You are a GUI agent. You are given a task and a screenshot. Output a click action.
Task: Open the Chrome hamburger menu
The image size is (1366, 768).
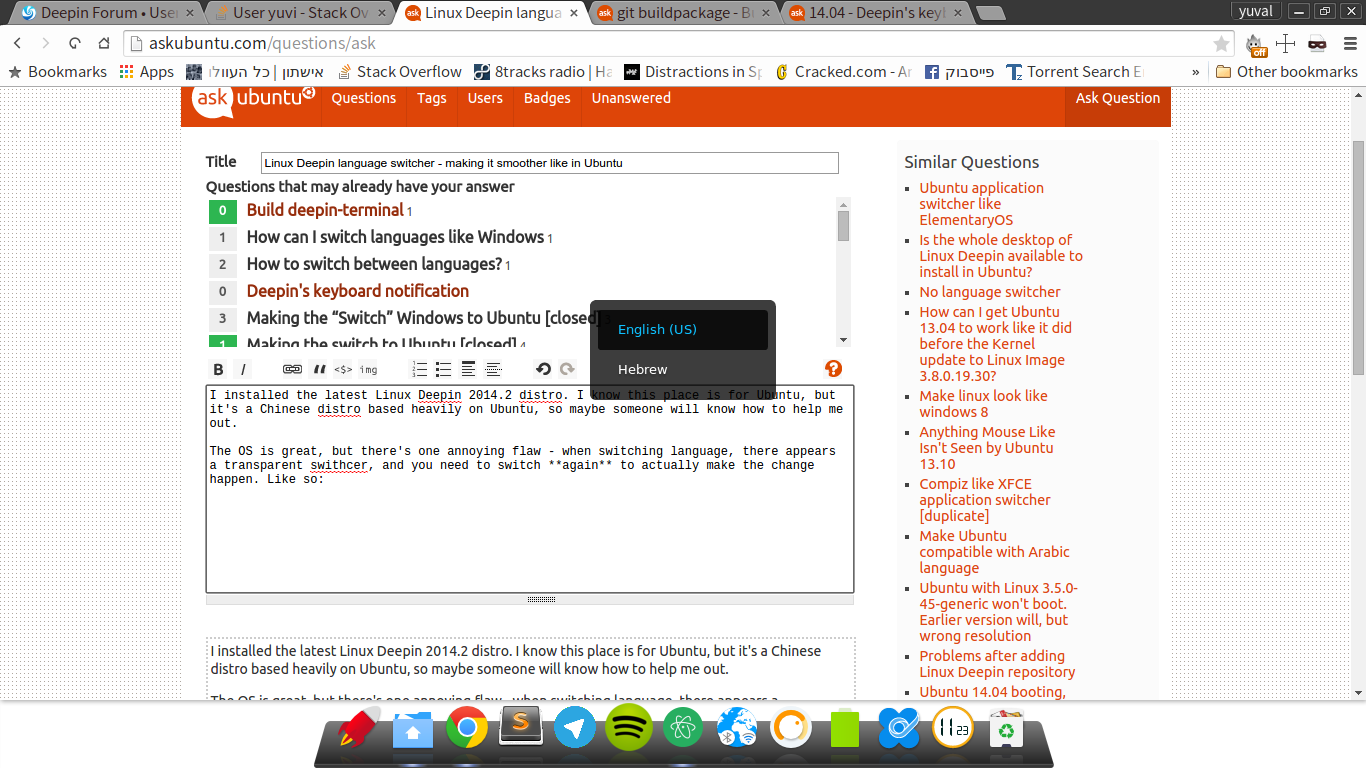point(1349,44)
